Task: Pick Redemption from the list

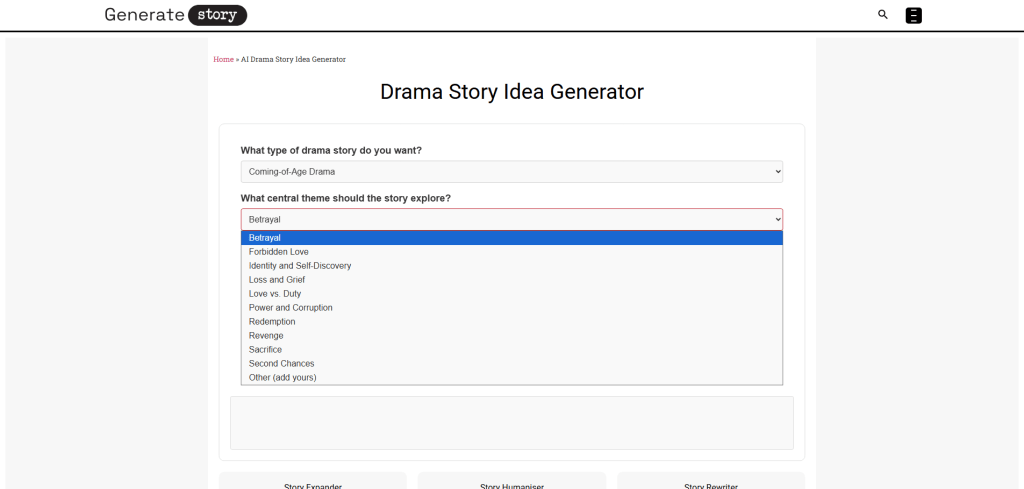Action: (272, 322)
